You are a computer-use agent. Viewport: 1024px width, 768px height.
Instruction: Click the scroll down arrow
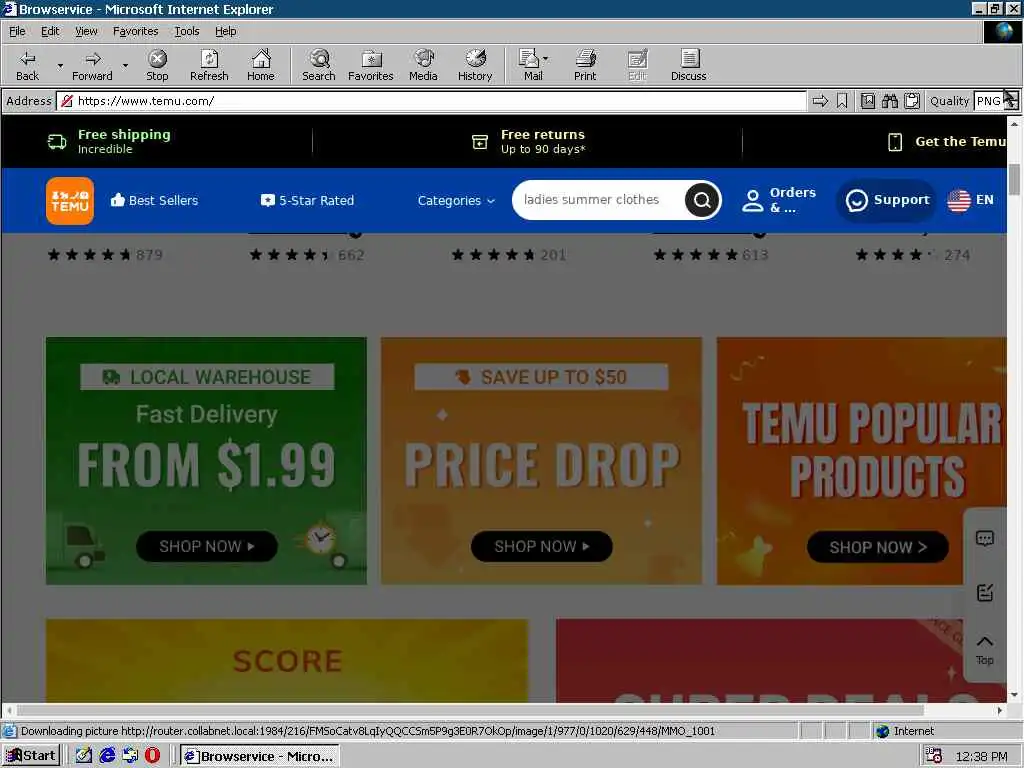pos(1014,695)
